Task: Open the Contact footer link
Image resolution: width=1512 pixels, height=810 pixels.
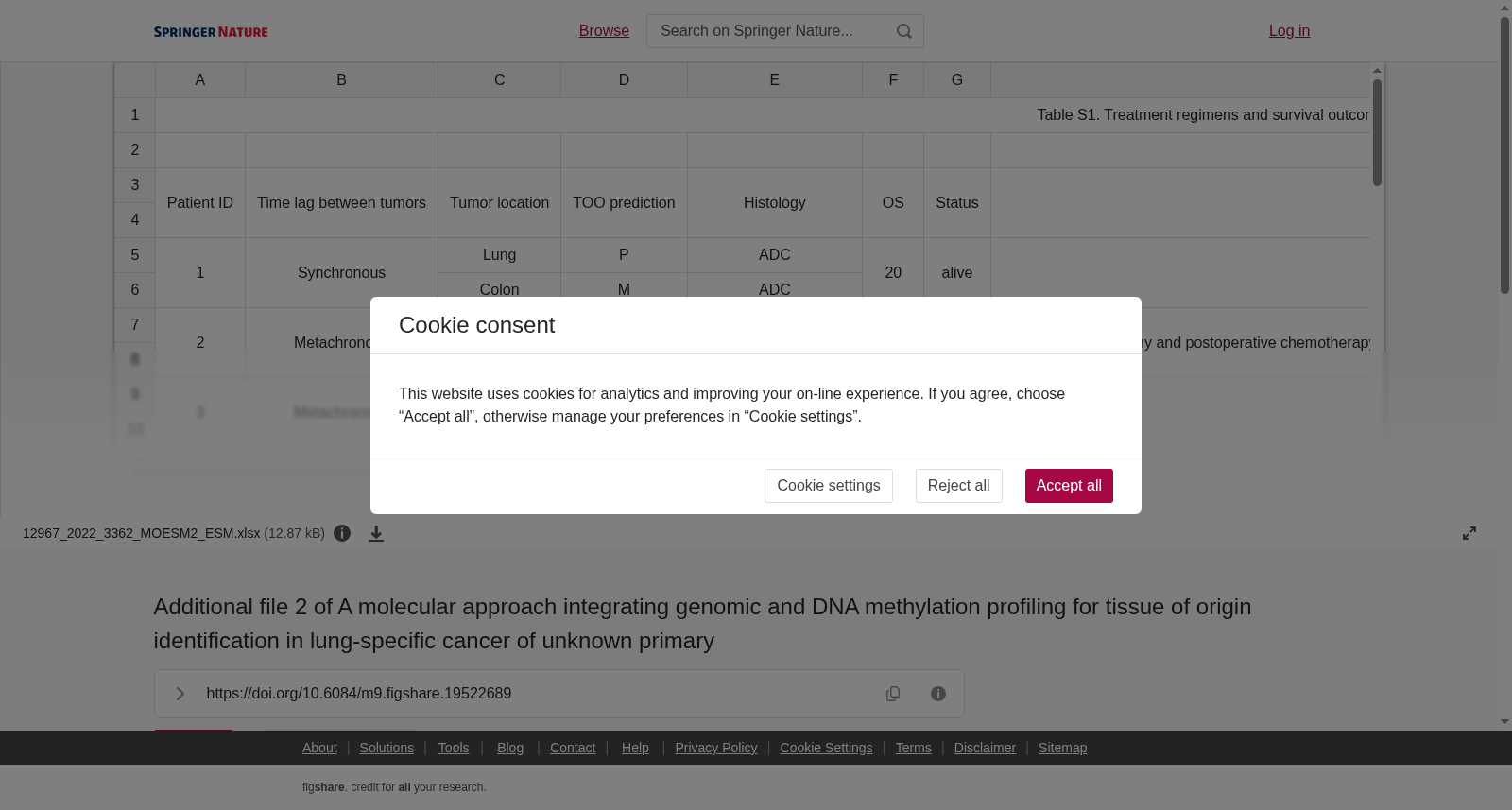Action: pyautogui.click(x=573, y=748)
